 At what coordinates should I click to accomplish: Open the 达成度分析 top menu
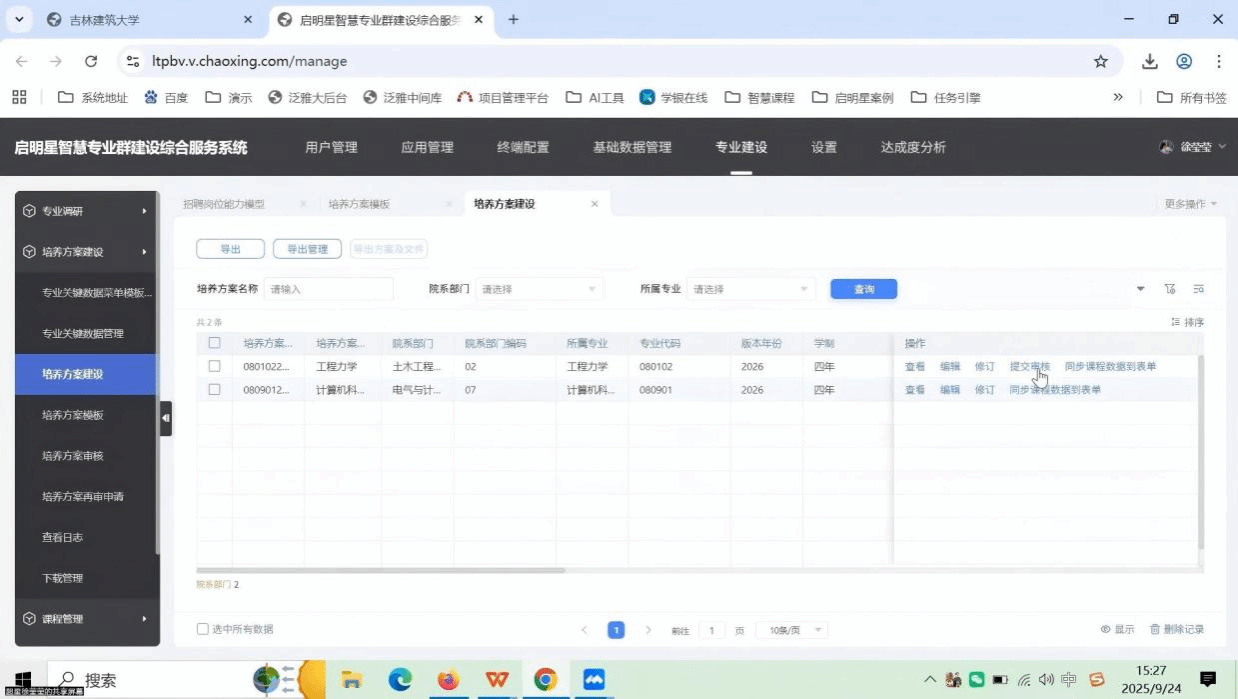coord(913,147)
